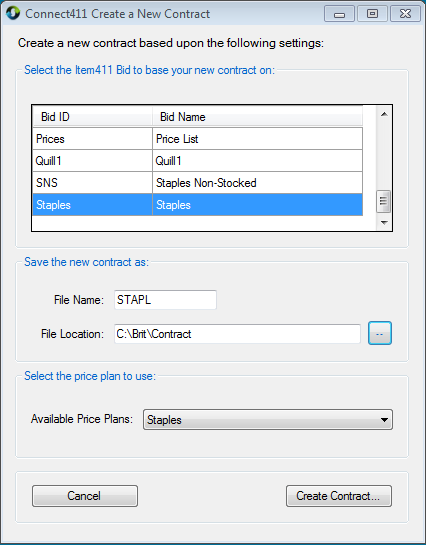426x545 pixels.
Task: Maximize the Create a New Contract window
Action: coord(372,14)
